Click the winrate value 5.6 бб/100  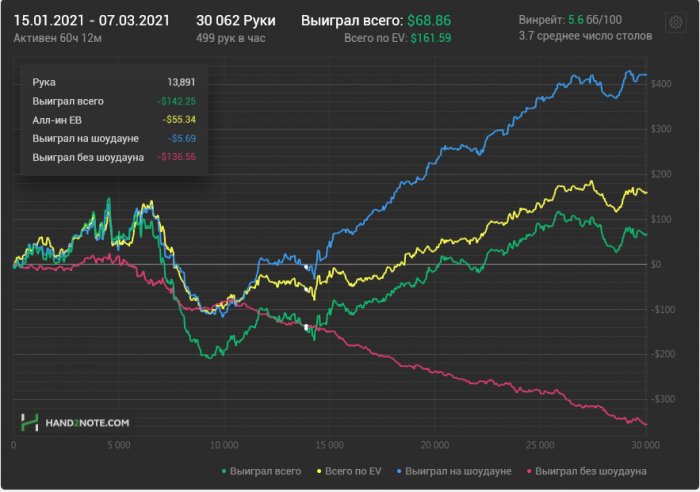pyautogui.click(x=595, y=20)
